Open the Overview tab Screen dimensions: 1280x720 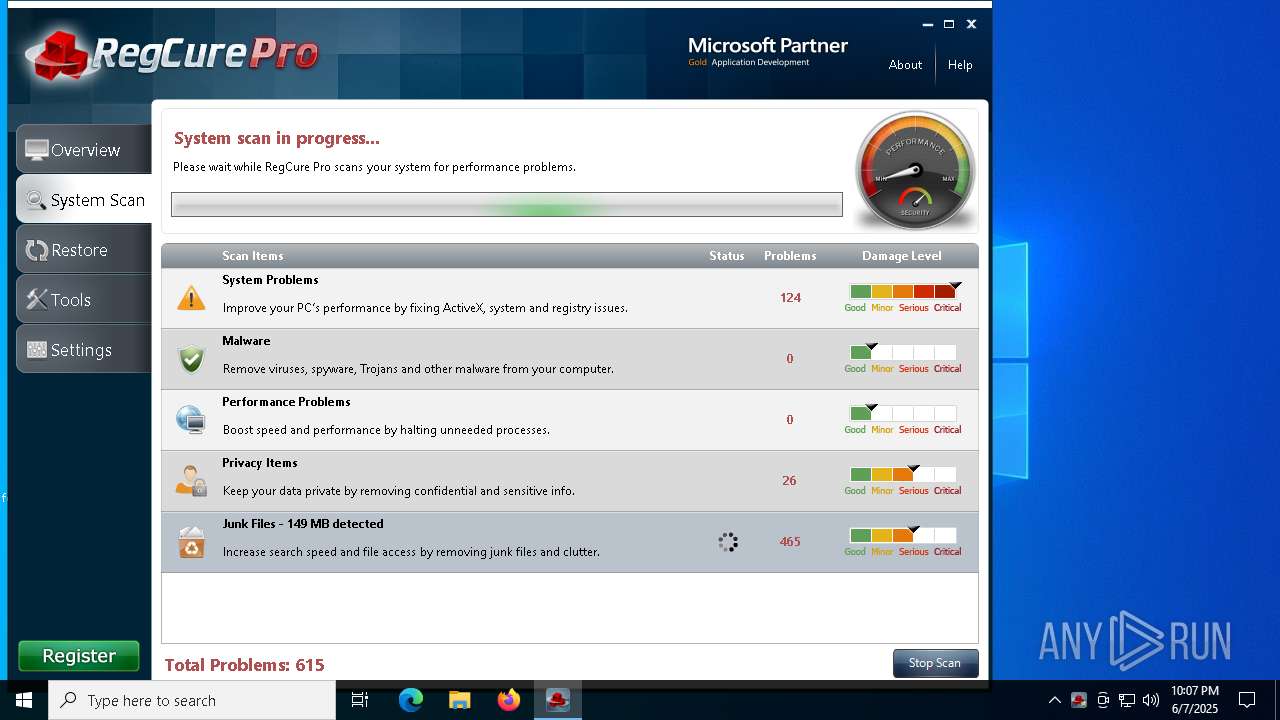click(x=84, y=149)
